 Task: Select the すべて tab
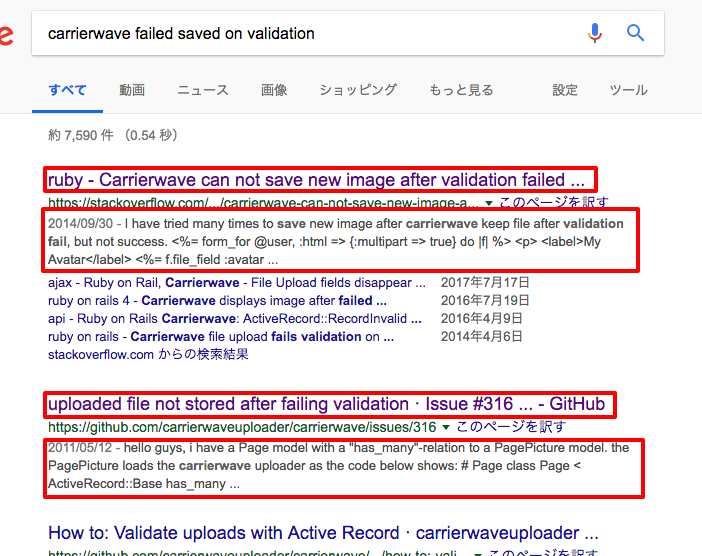67,90
